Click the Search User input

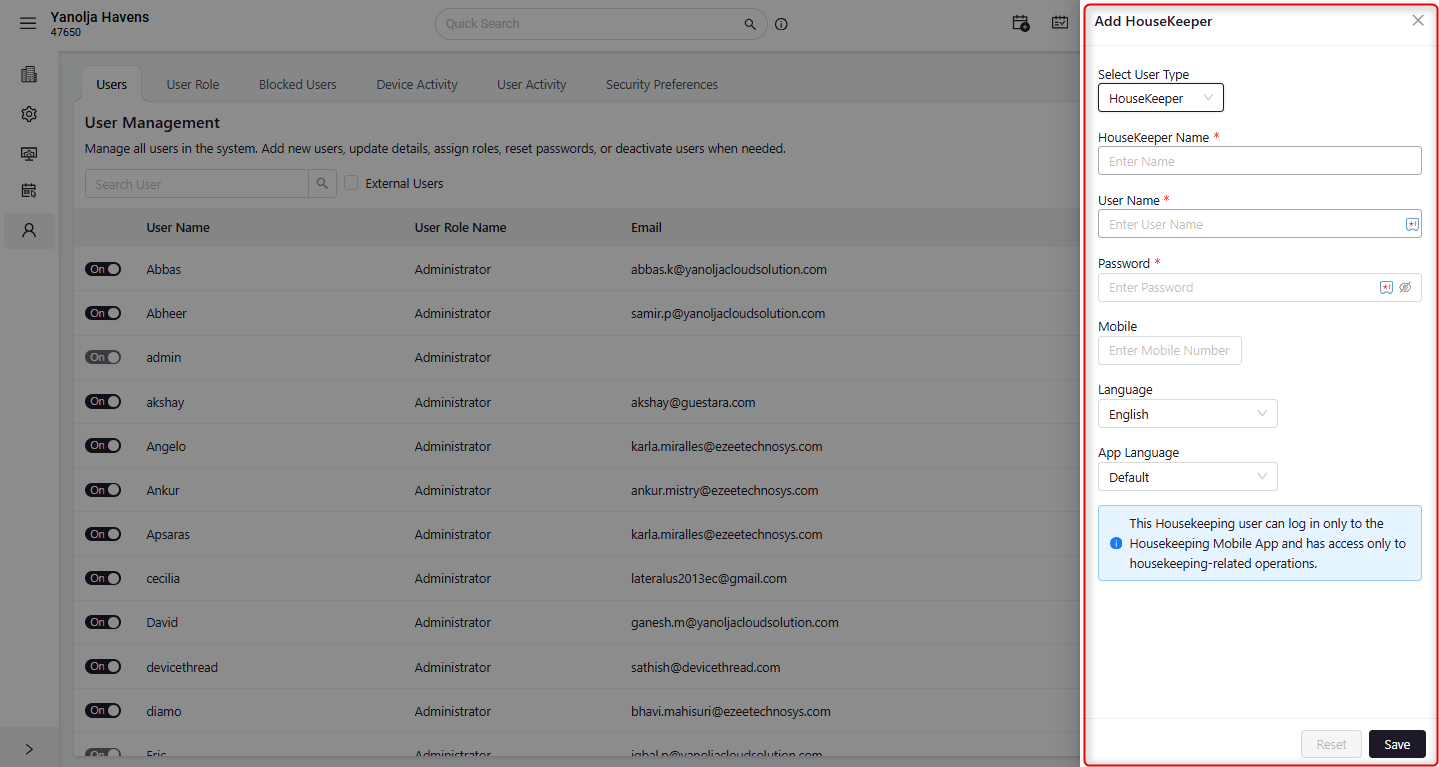(x=197, y=184)
